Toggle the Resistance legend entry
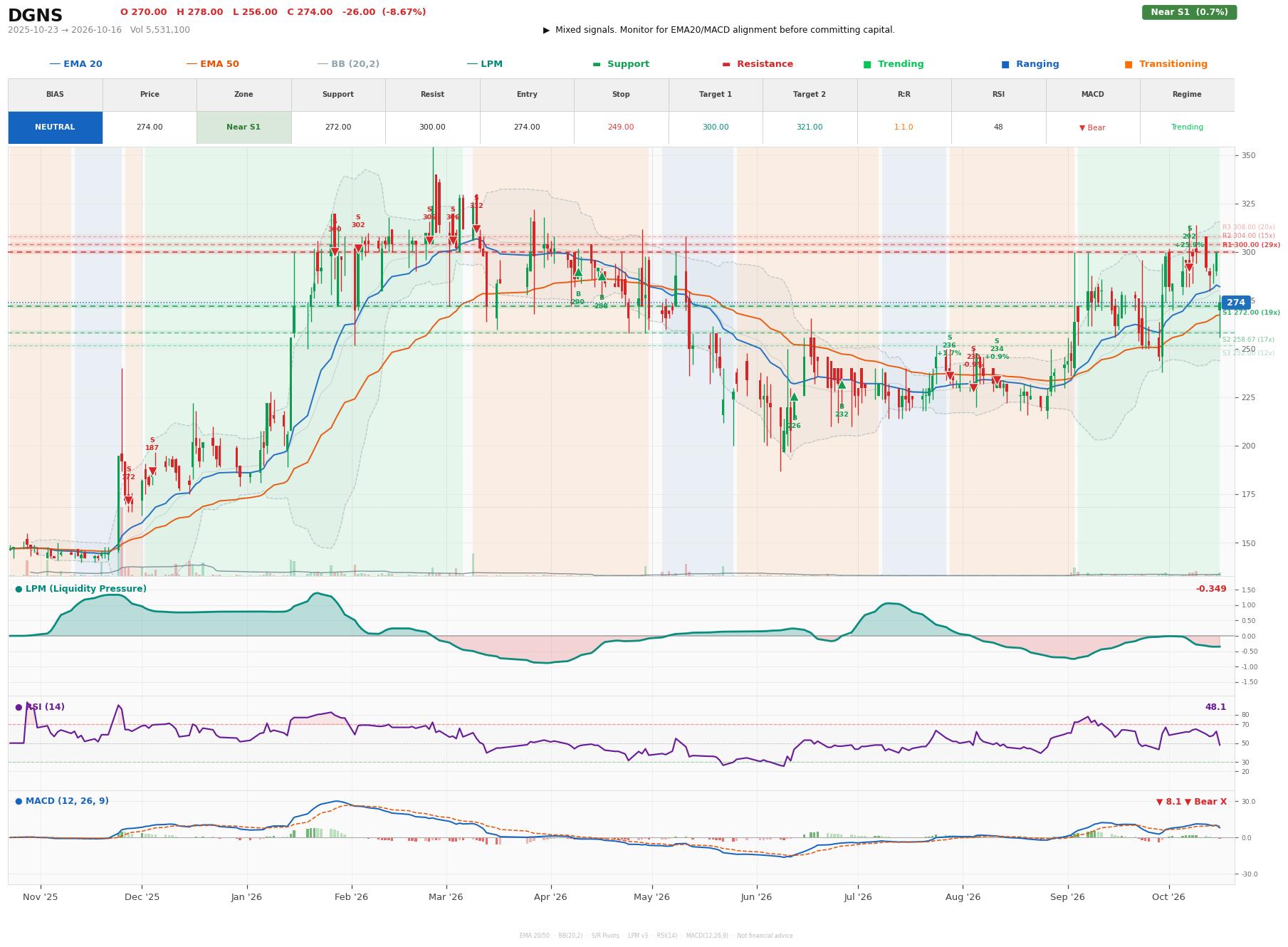Viewport: 1288px width, 947px height. (758, 64)
